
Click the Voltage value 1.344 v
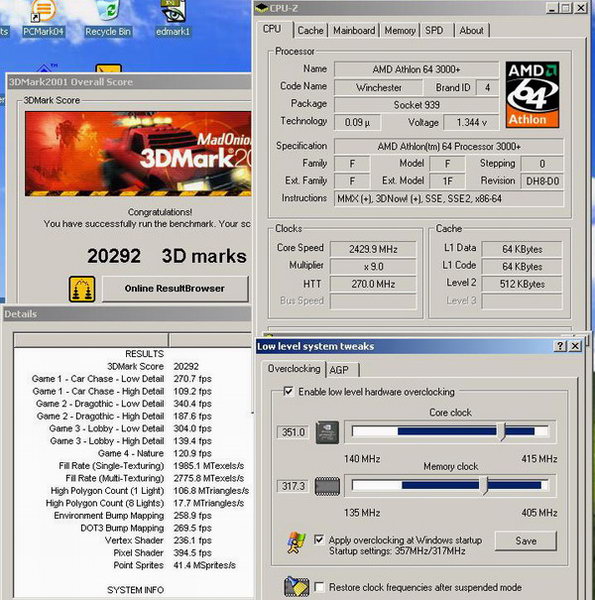pyautogui.click(x=471, y=122)
